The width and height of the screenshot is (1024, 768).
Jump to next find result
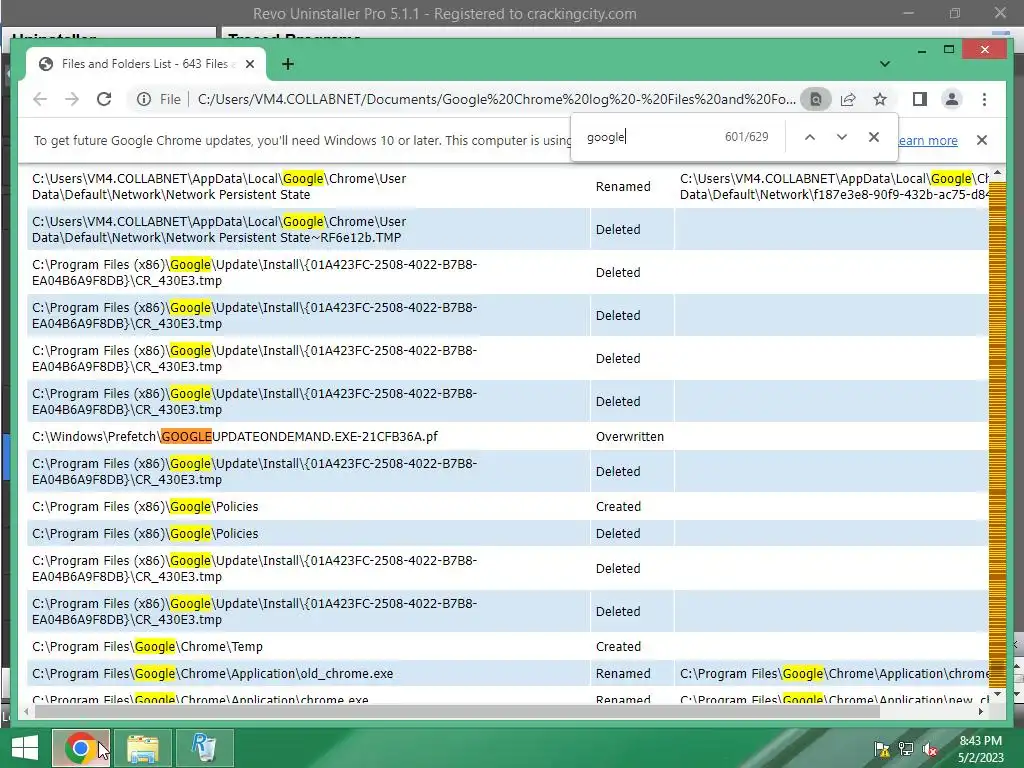point(842,137)
